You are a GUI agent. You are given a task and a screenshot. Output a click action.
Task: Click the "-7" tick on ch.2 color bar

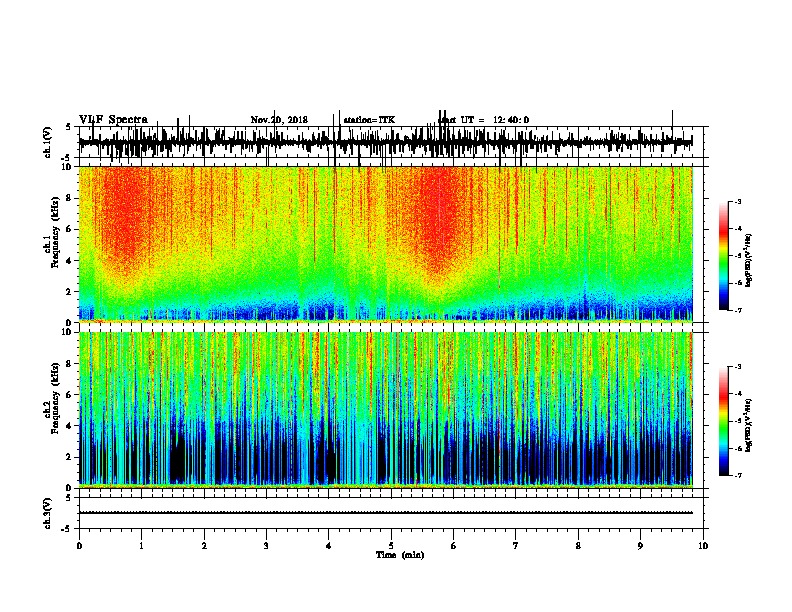coord(737,475)
